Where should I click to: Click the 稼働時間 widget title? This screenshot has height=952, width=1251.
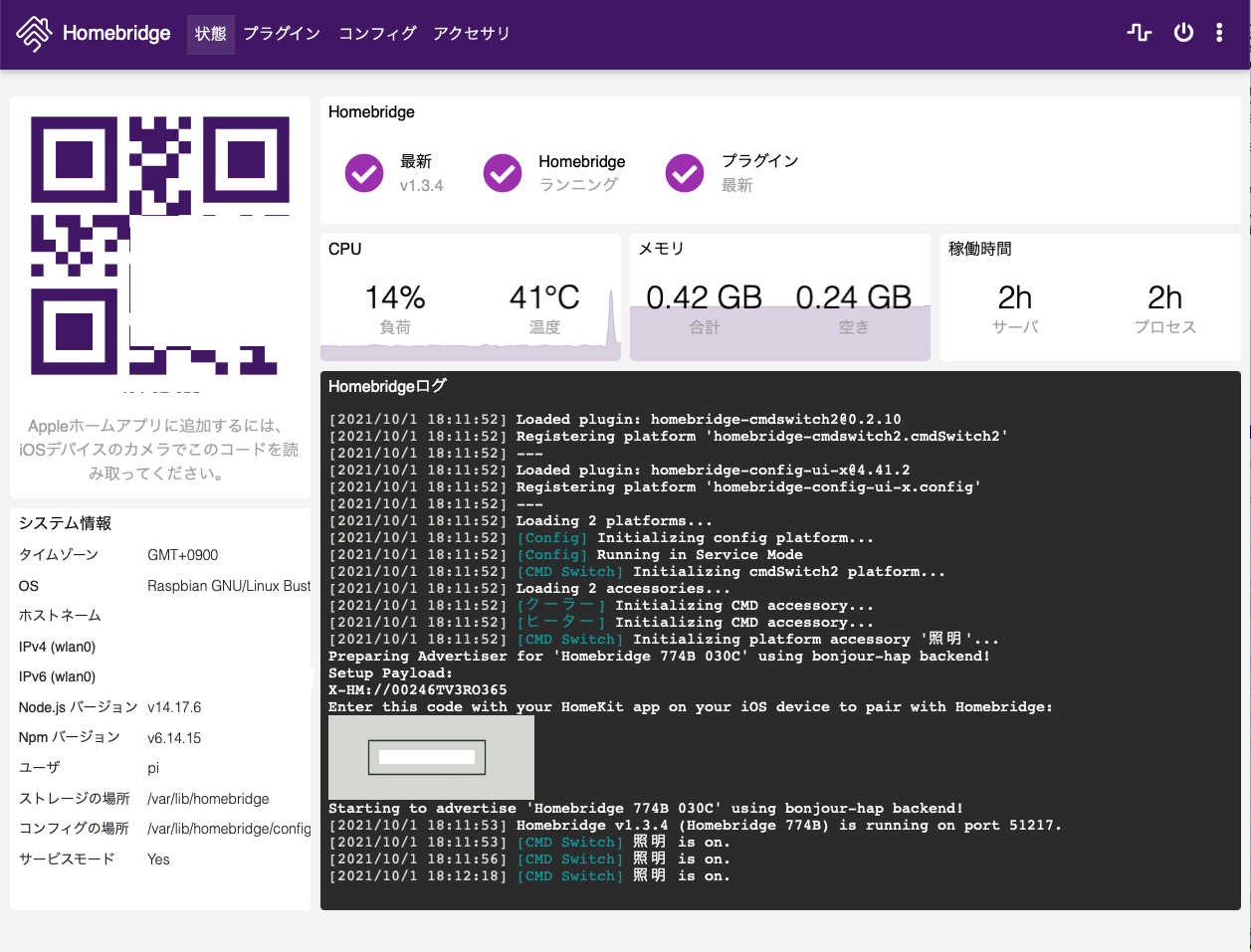980,249
